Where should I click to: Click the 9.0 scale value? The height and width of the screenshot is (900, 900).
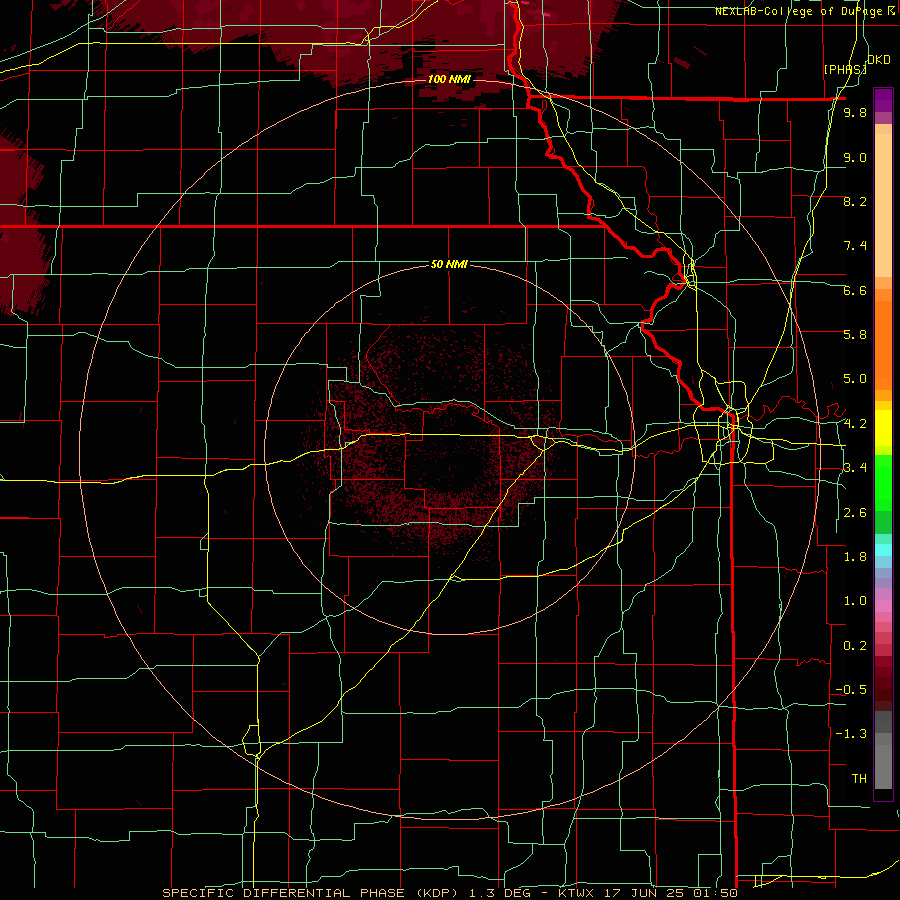click(x=855, y=157)
